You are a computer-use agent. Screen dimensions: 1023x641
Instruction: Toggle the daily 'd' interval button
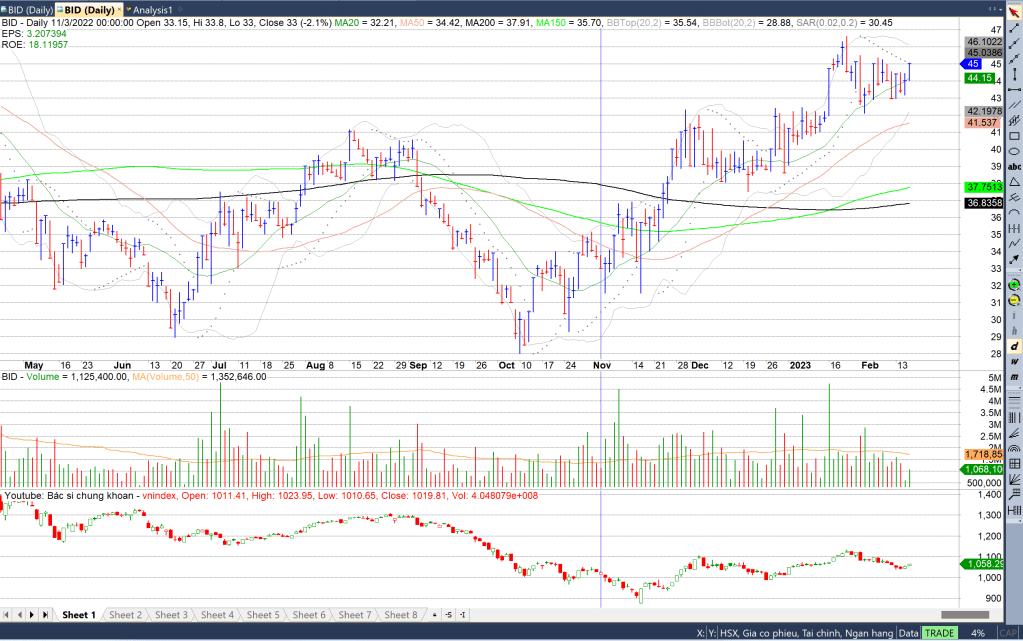[1014, 346]
